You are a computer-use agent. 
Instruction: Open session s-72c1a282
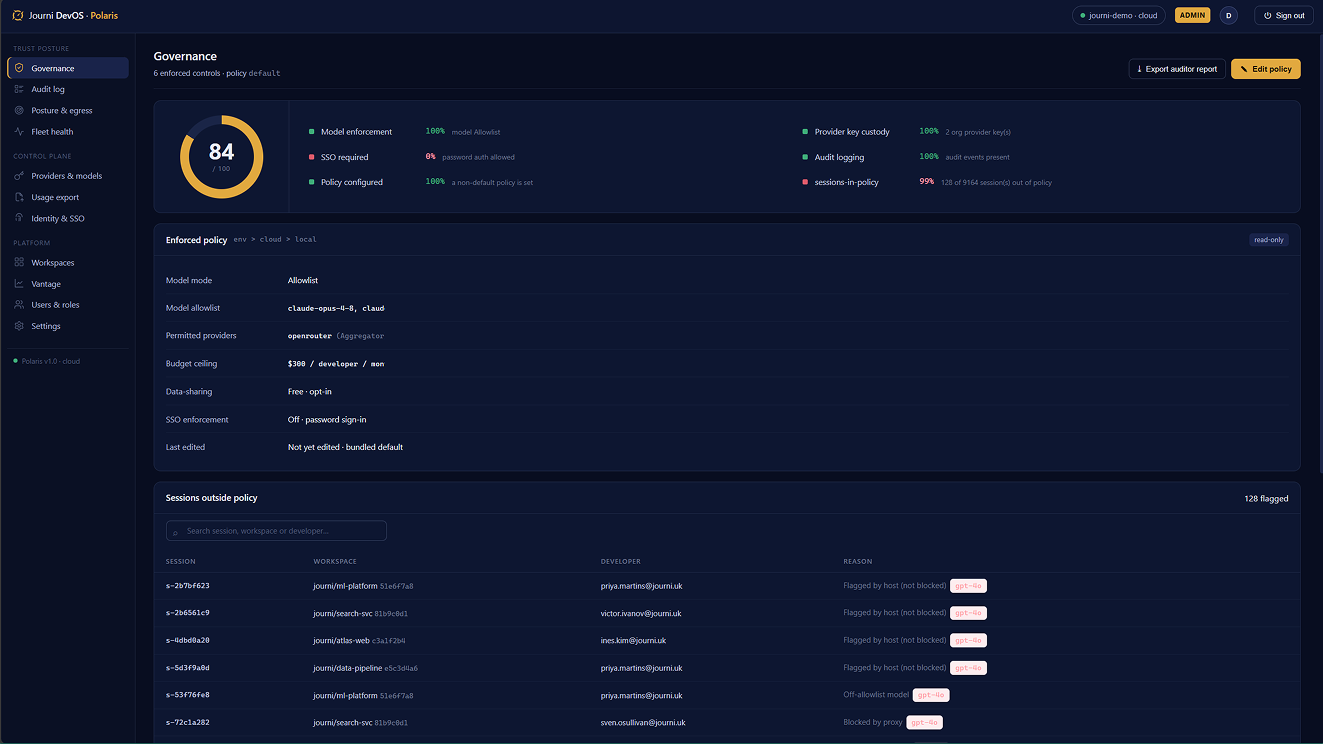(187, 722)
